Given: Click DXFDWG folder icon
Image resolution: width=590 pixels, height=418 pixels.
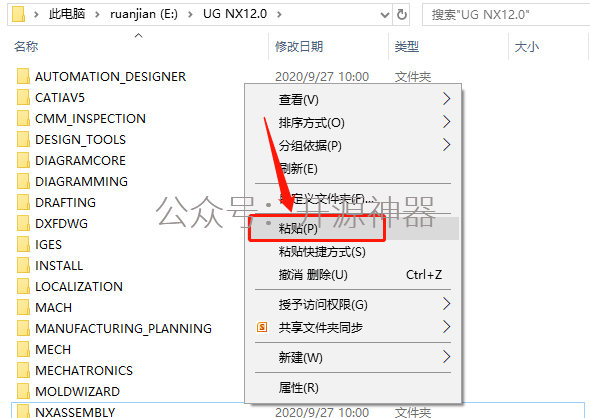Looking at the screenshot, I should pos(23,223).
